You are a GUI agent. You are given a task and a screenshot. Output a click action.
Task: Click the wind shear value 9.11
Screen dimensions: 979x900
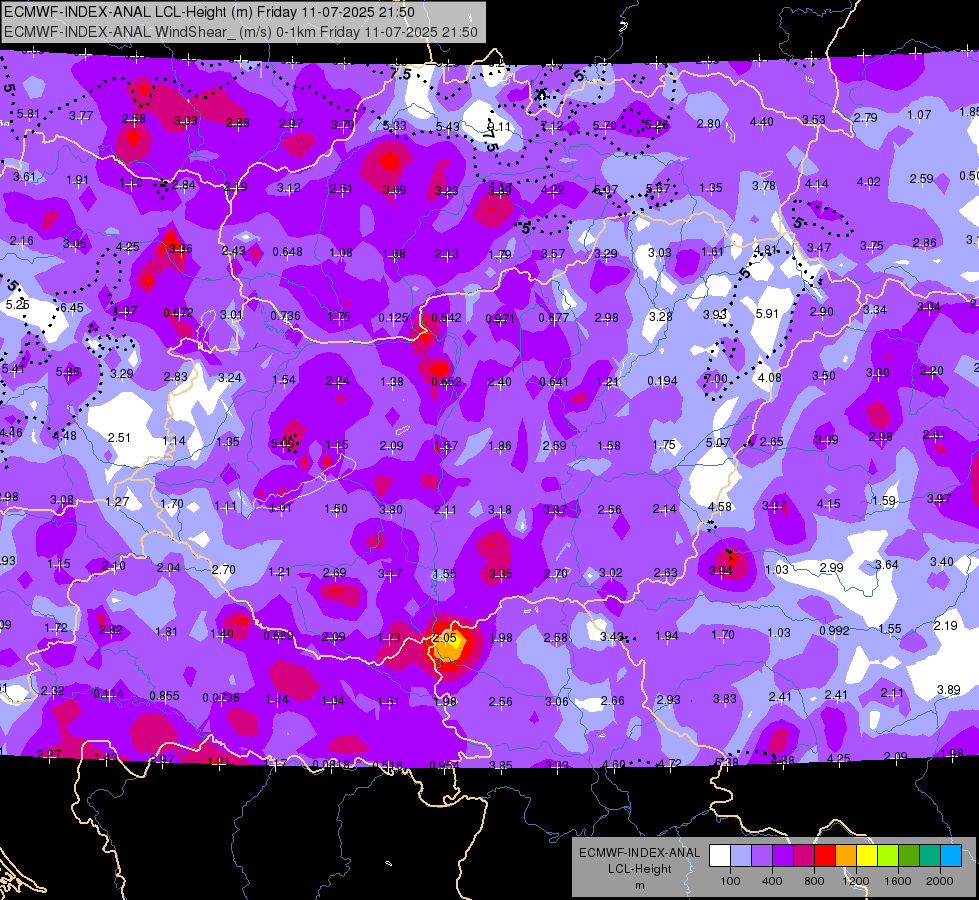(x=499, y=127)
